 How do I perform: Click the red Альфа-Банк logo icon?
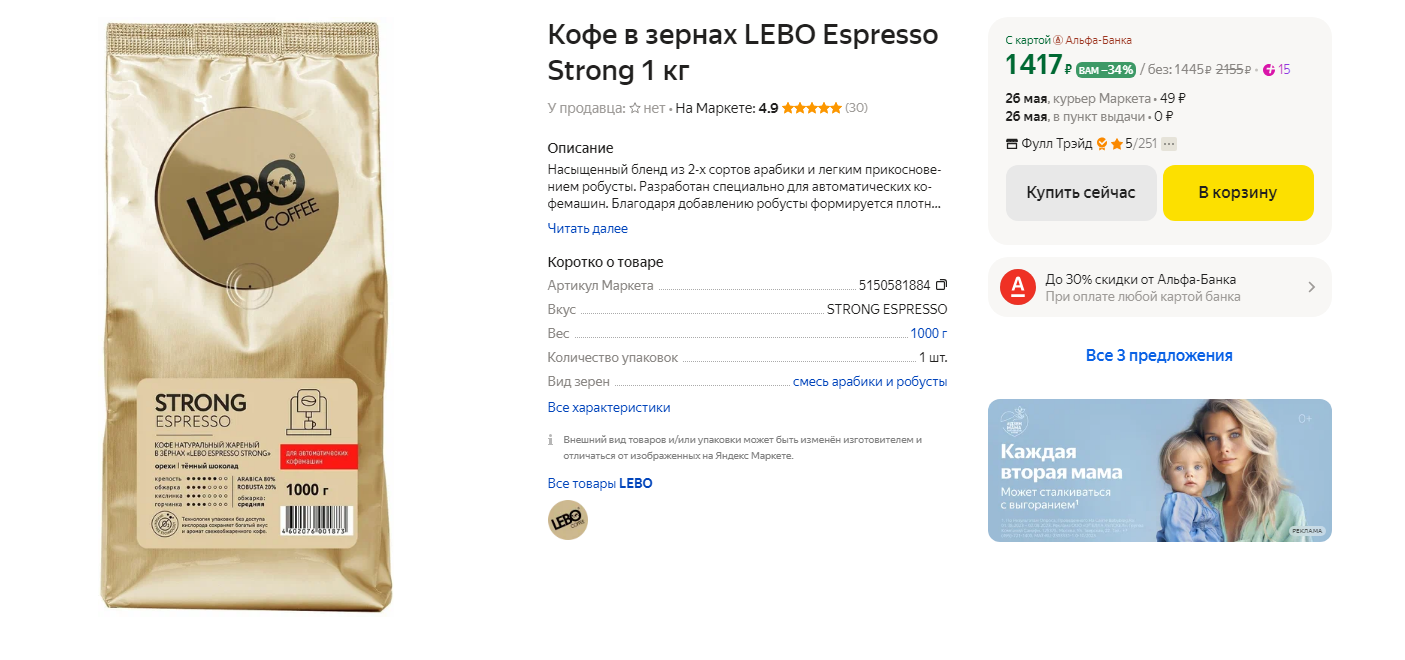point(1017,287)
